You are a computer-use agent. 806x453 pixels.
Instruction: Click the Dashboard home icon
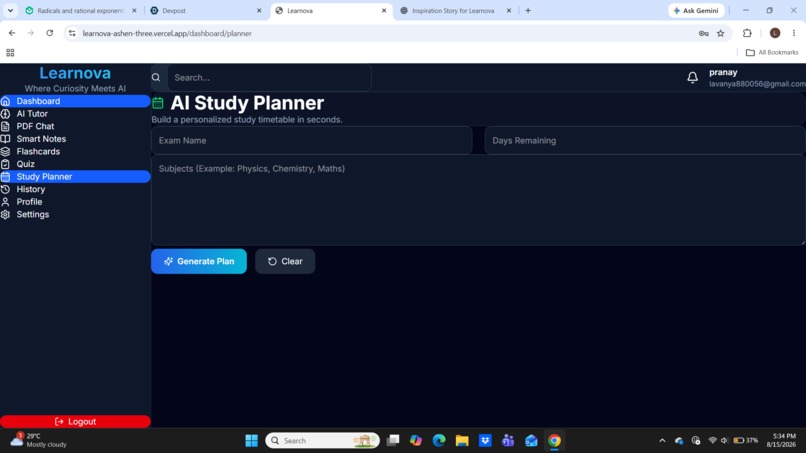click(6, 101)
